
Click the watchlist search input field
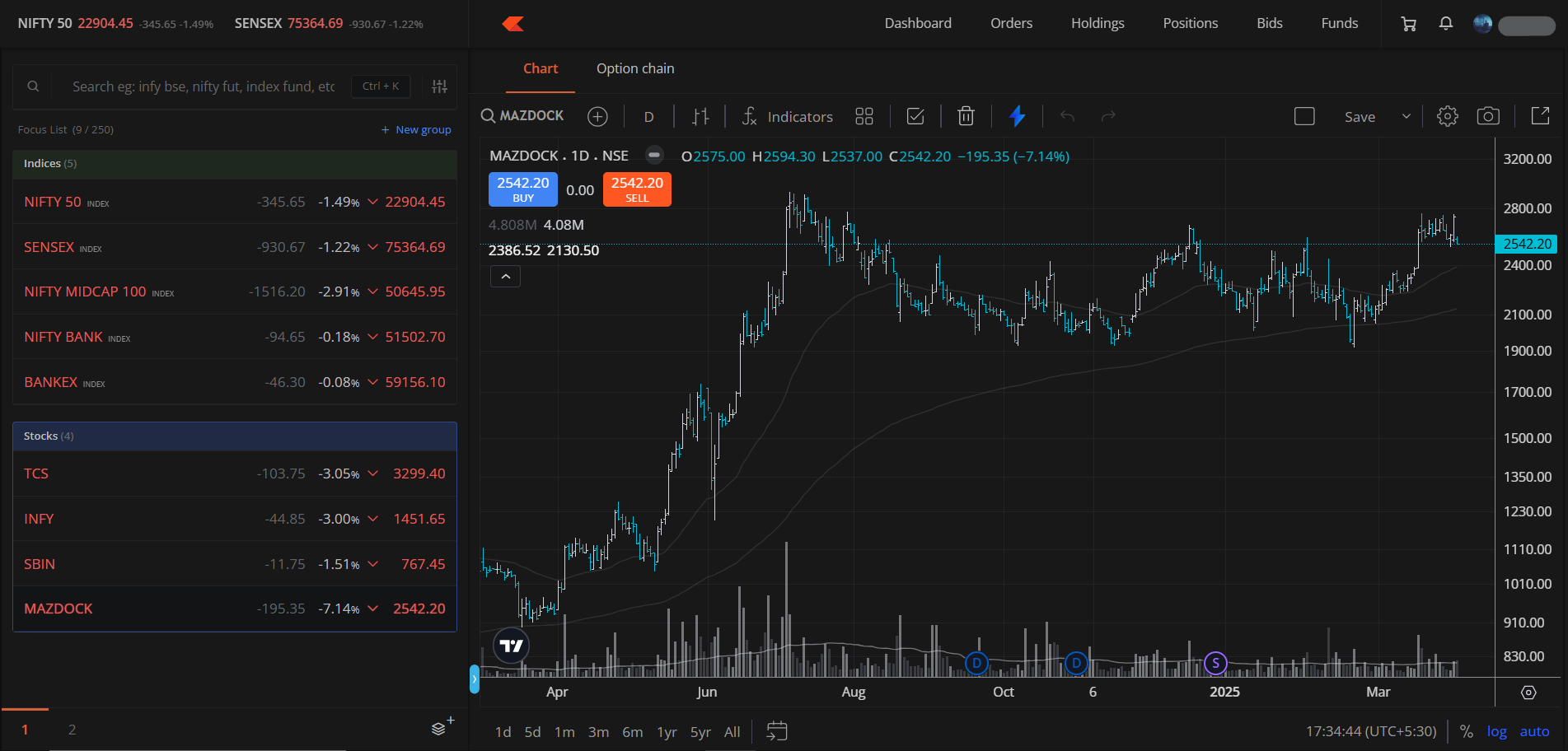tap(204, 86)
